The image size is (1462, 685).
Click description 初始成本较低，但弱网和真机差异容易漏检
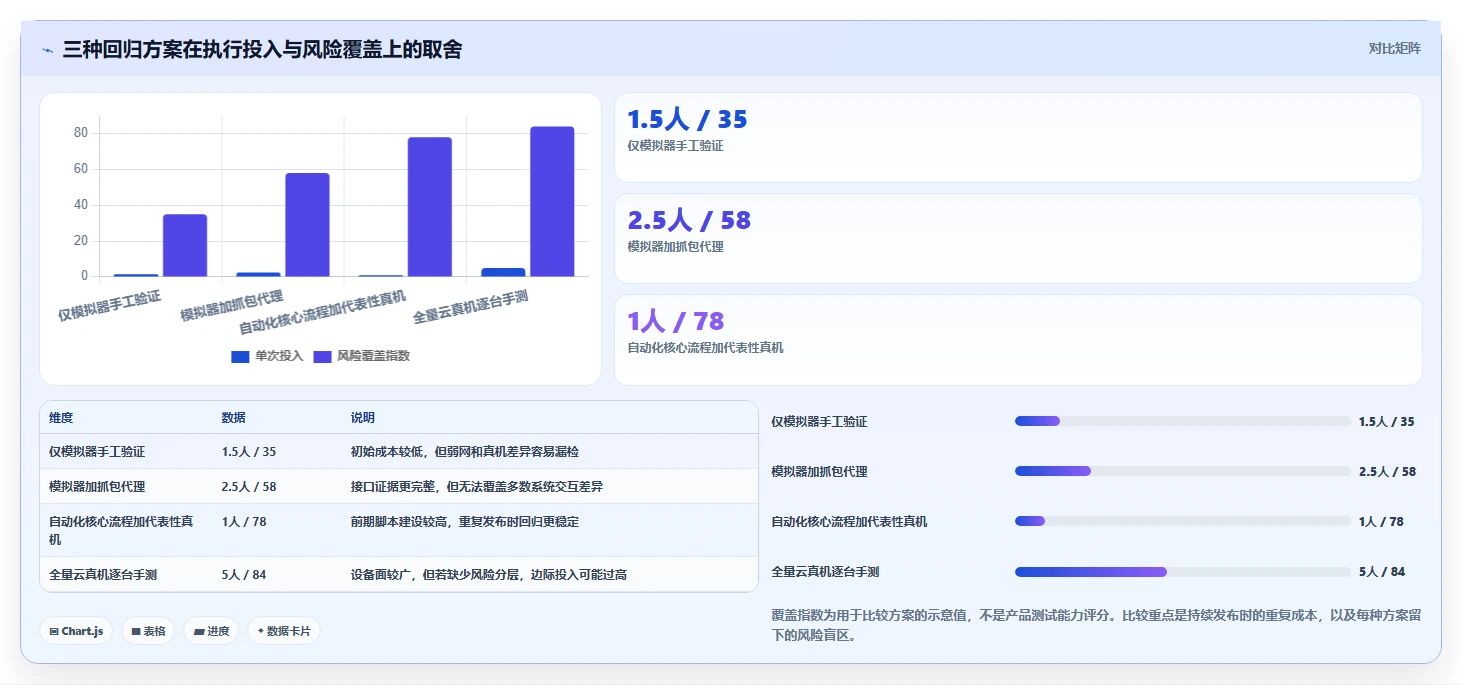tap(465, 452)
